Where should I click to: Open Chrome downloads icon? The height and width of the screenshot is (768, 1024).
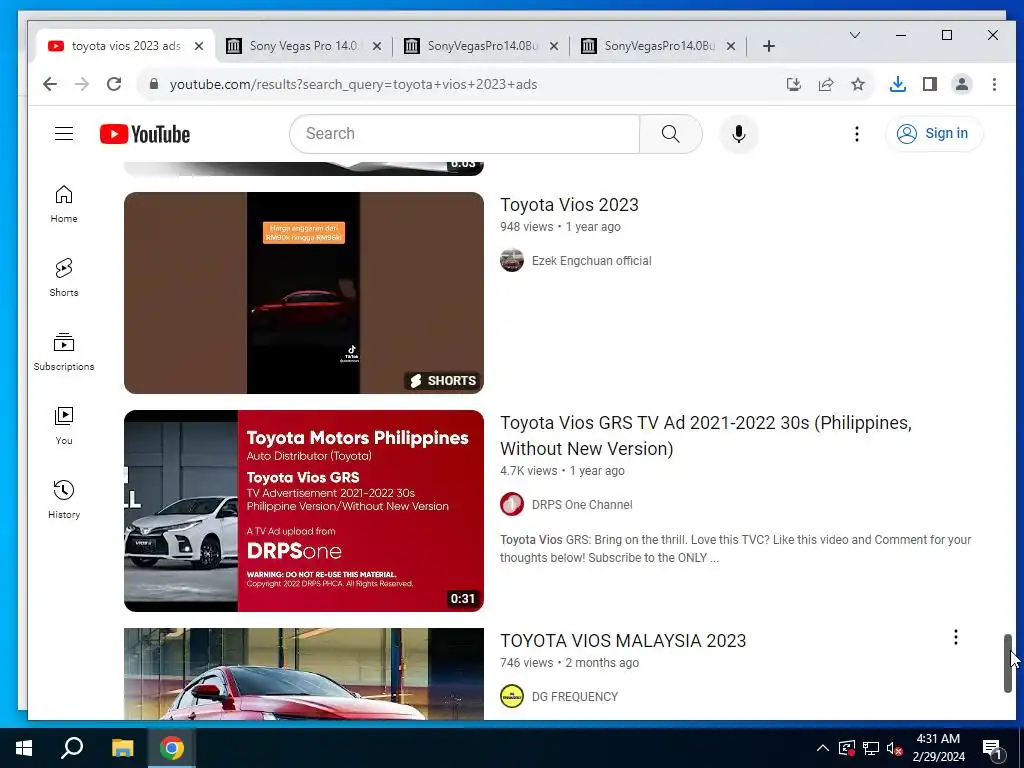pos(898,84)
